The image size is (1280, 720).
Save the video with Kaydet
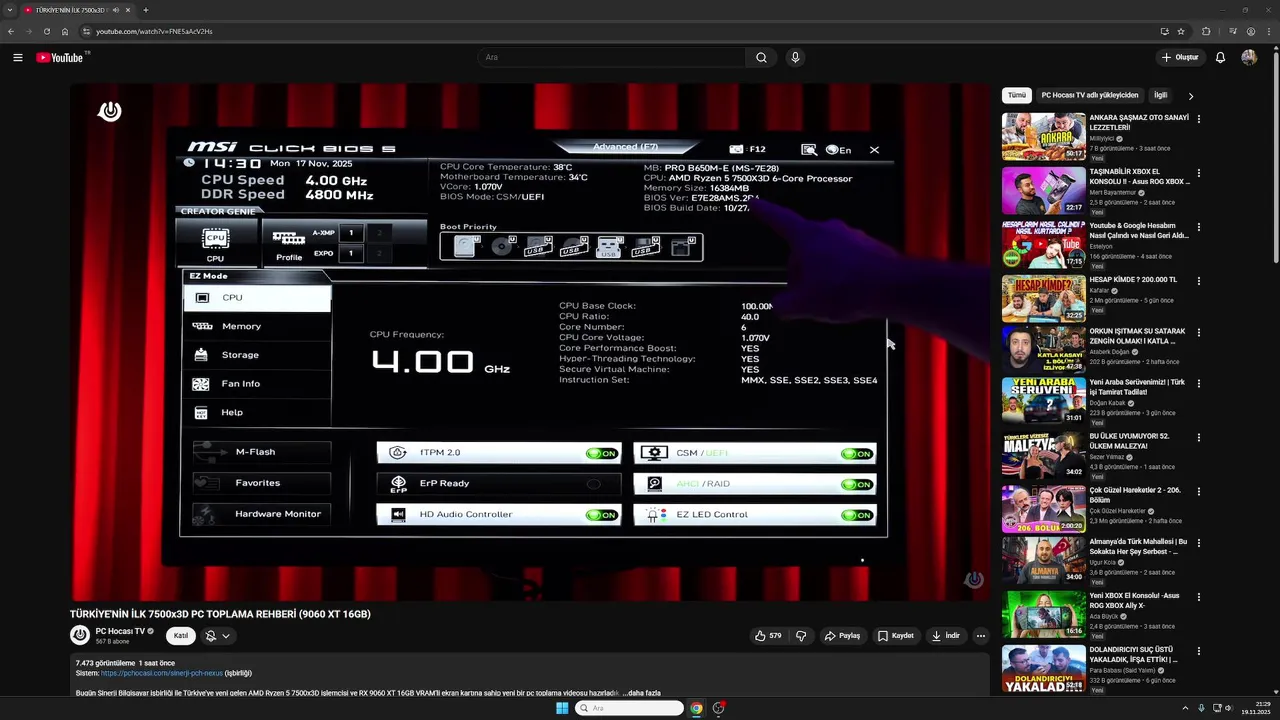[895, 635]
